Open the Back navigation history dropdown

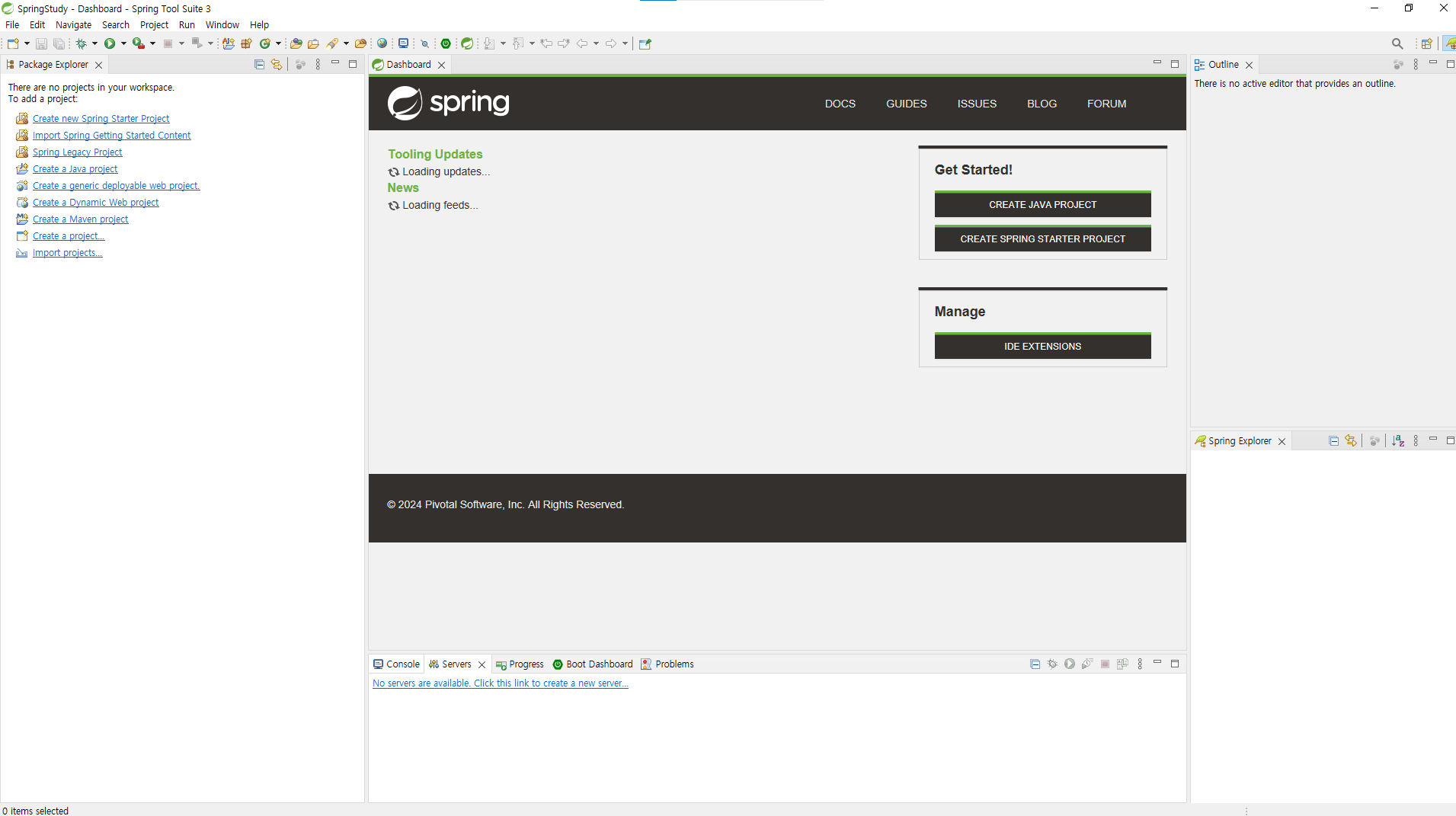(596, 43)
